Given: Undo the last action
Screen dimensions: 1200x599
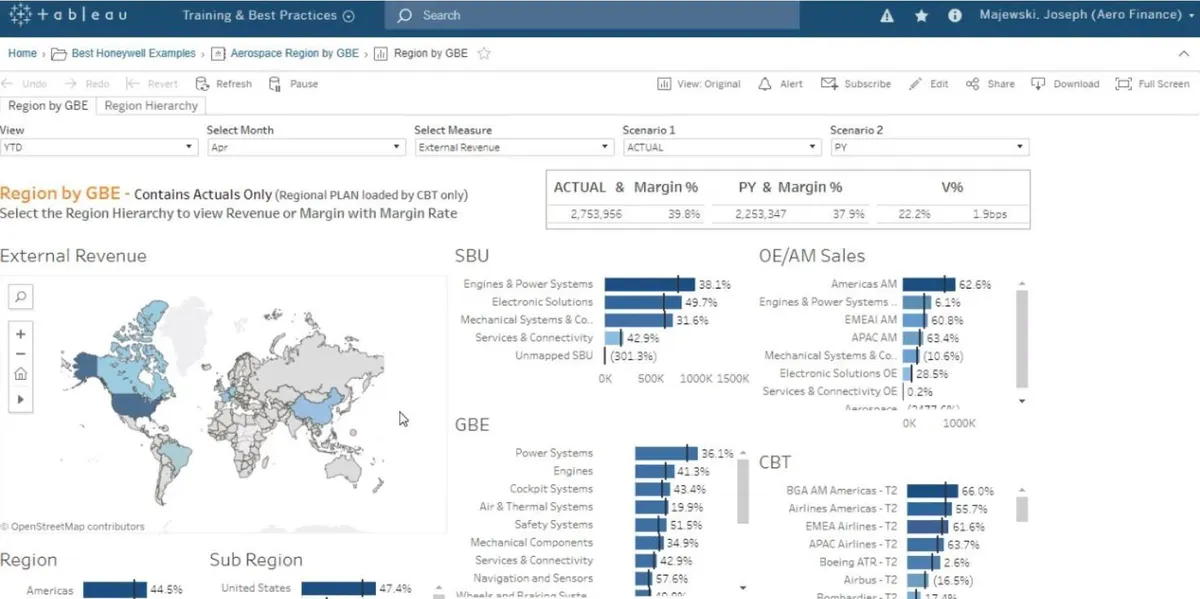Looking at the screenshot, I should click(24, 84).
